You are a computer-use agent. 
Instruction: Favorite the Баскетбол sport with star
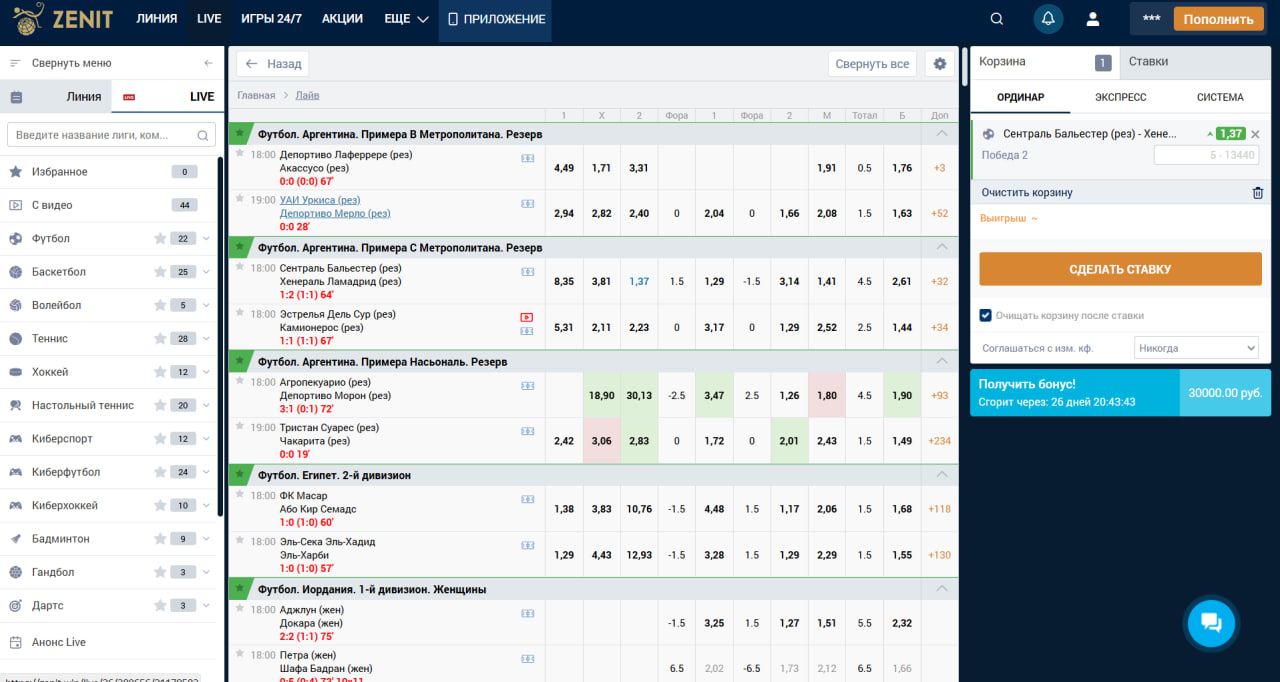tap(160, 272)
